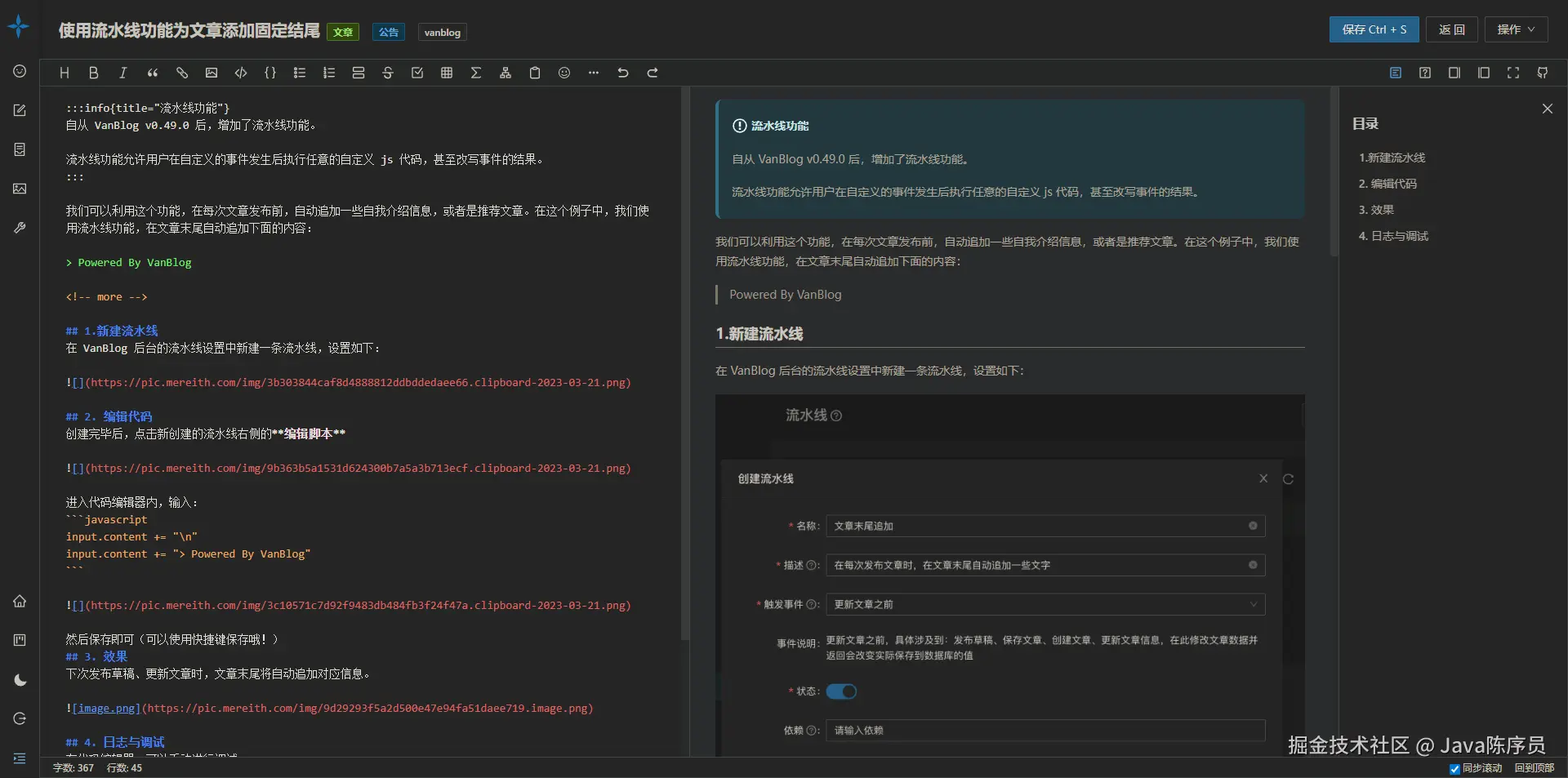
Task: Insert a Mermaid diagram from the toolbar
Action: [x=506, y=73]
